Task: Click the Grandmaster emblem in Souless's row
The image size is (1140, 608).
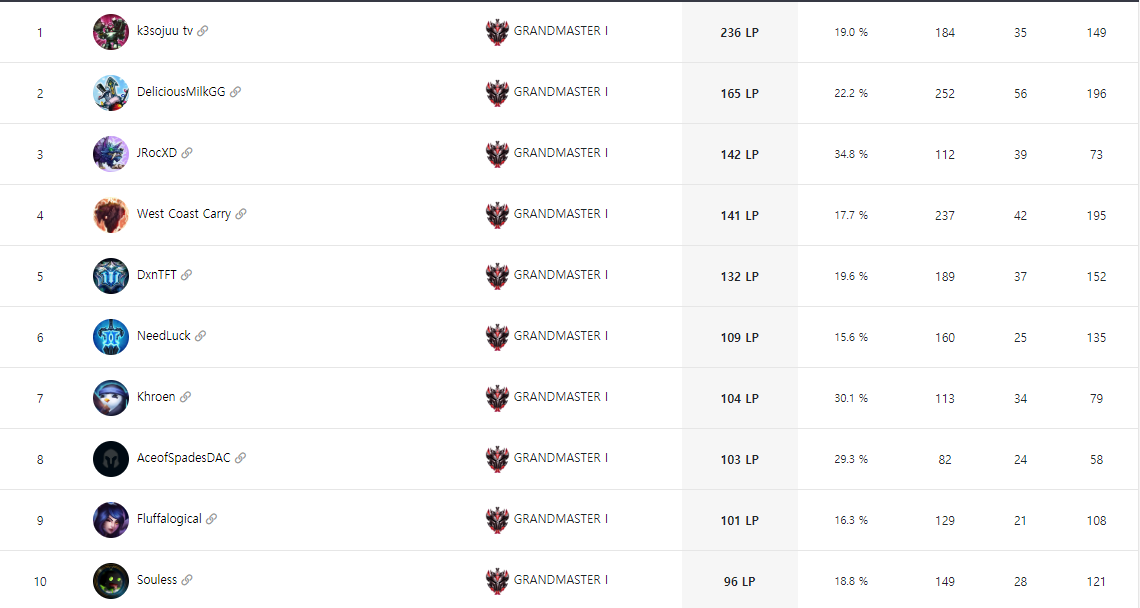Action: click(x=497, y=581)
